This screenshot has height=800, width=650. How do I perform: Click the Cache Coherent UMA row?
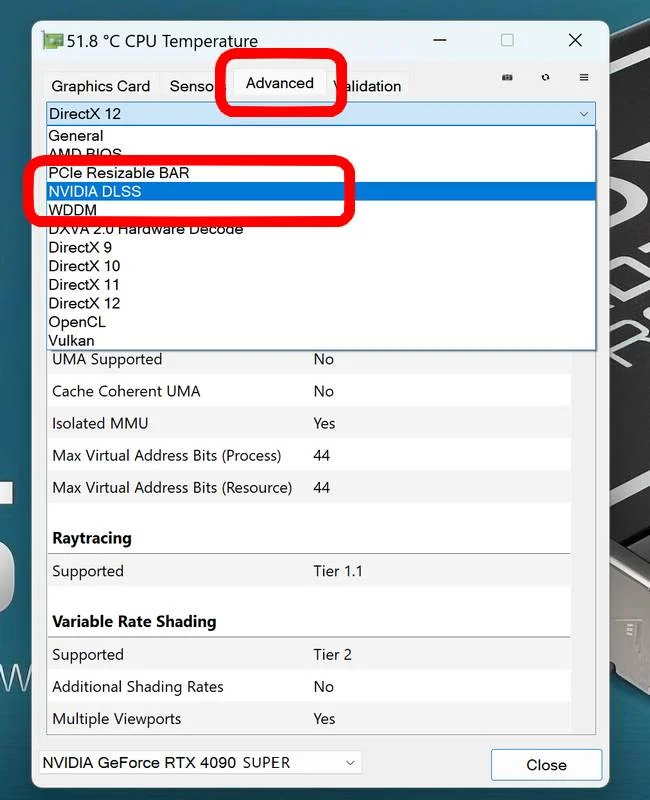click(309, 391)
